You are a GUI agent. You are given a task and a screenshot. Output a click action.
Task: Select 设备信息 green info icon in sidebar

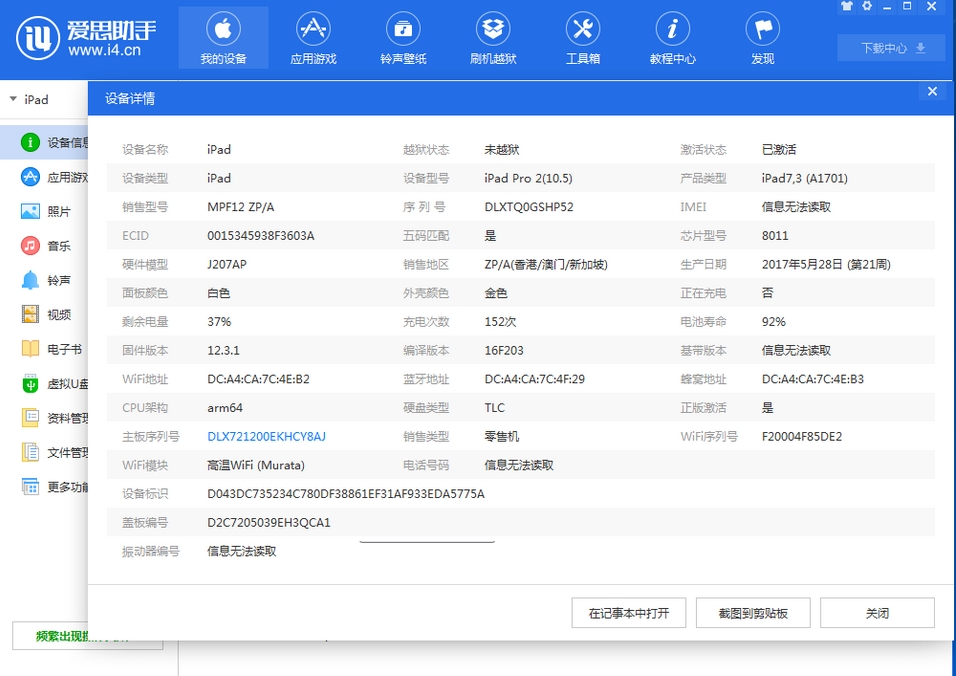(30, 143)
